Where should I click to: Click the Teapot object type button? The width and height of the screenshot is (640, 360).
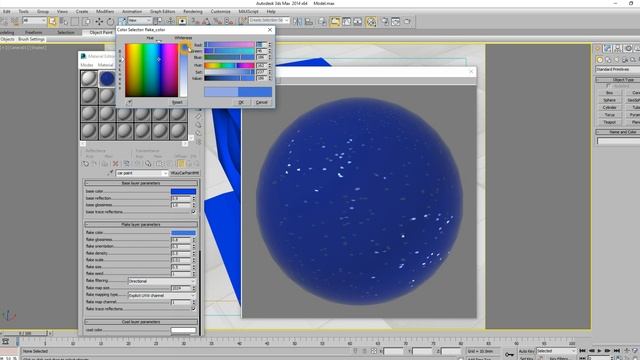pos(609,122)
